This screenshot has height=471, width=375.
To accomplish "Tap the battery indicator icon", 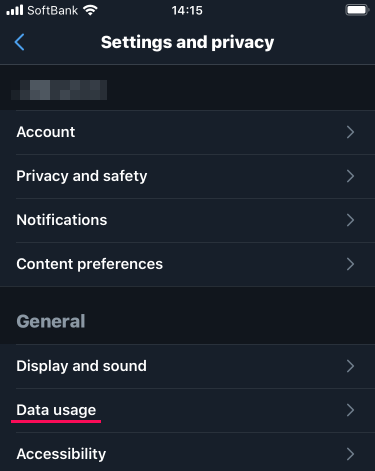I will point(357,10).
